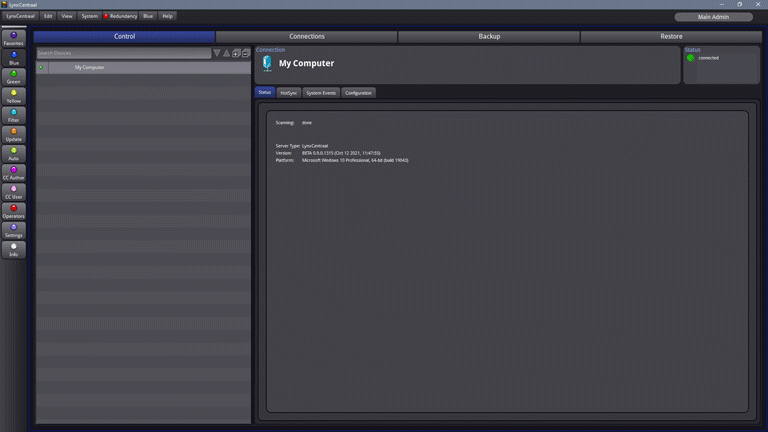Select the Yellow group sidebar button
The width and height of the screenshot is (768, 432).
coord(14,96)
